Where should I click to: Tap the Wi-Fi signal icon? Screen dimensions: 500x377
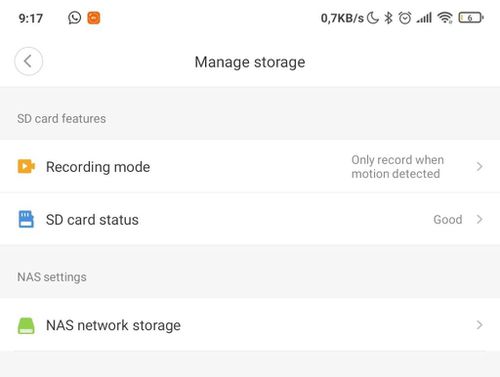pos(445,17)
